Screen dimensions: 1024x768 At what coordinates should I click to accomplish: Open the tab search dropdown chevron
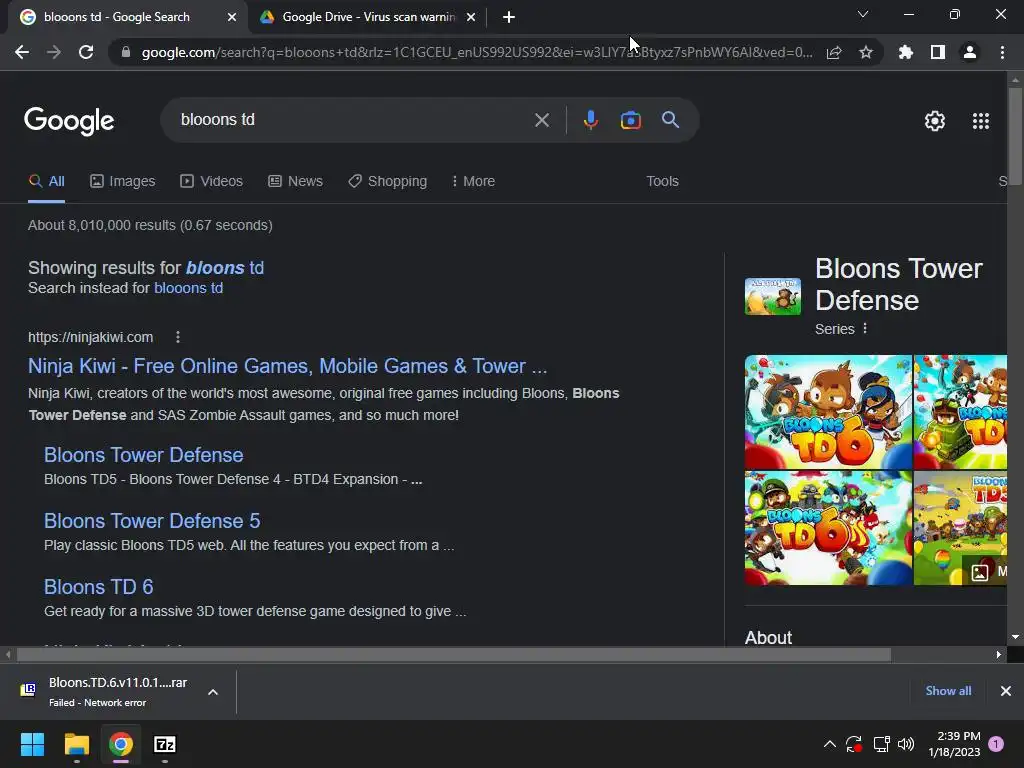863,14
